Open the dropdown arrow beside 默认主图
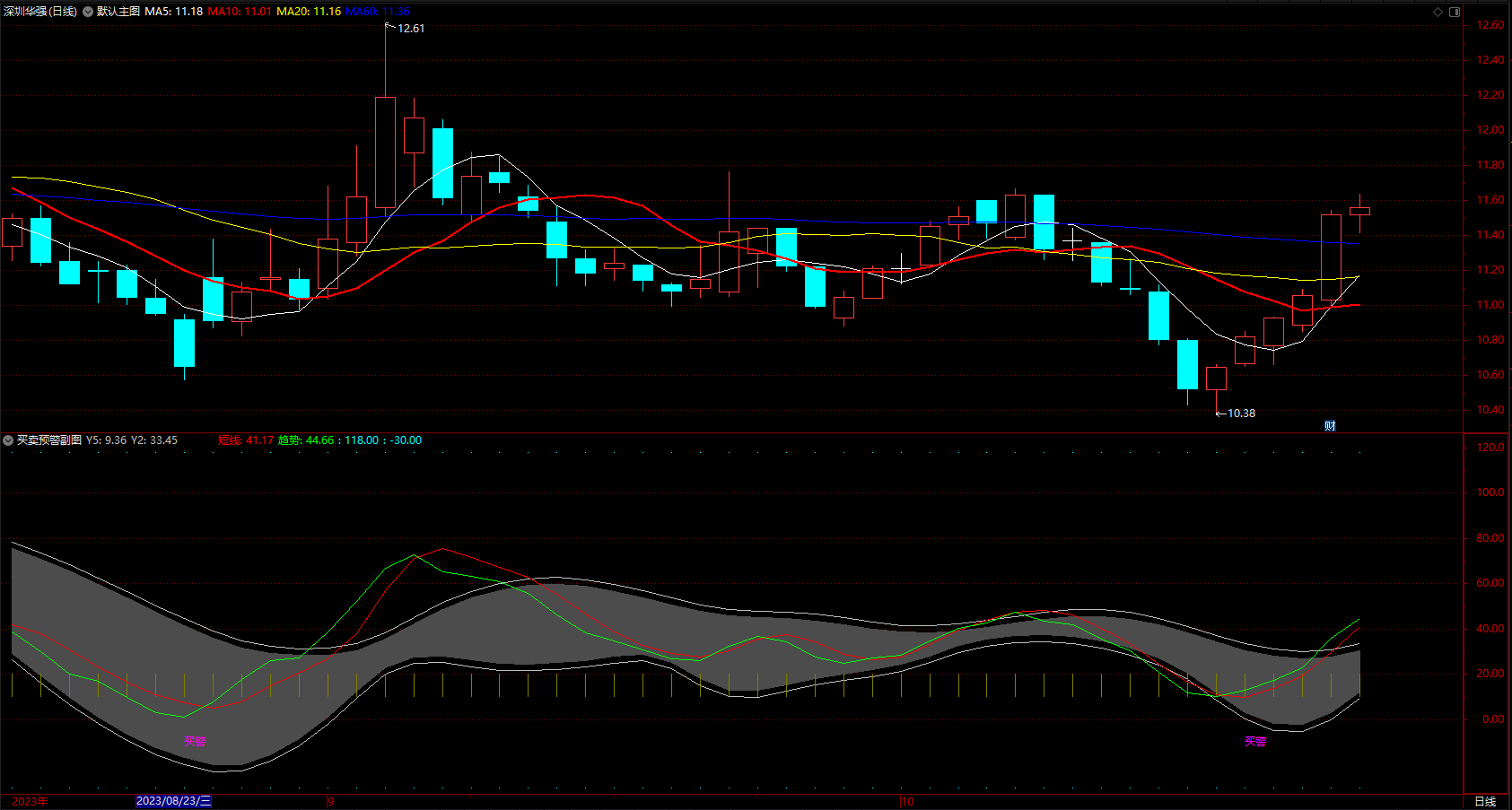The width and height of the screenshot is (1512, 810). pyautogui.click(x=88, y=12)
